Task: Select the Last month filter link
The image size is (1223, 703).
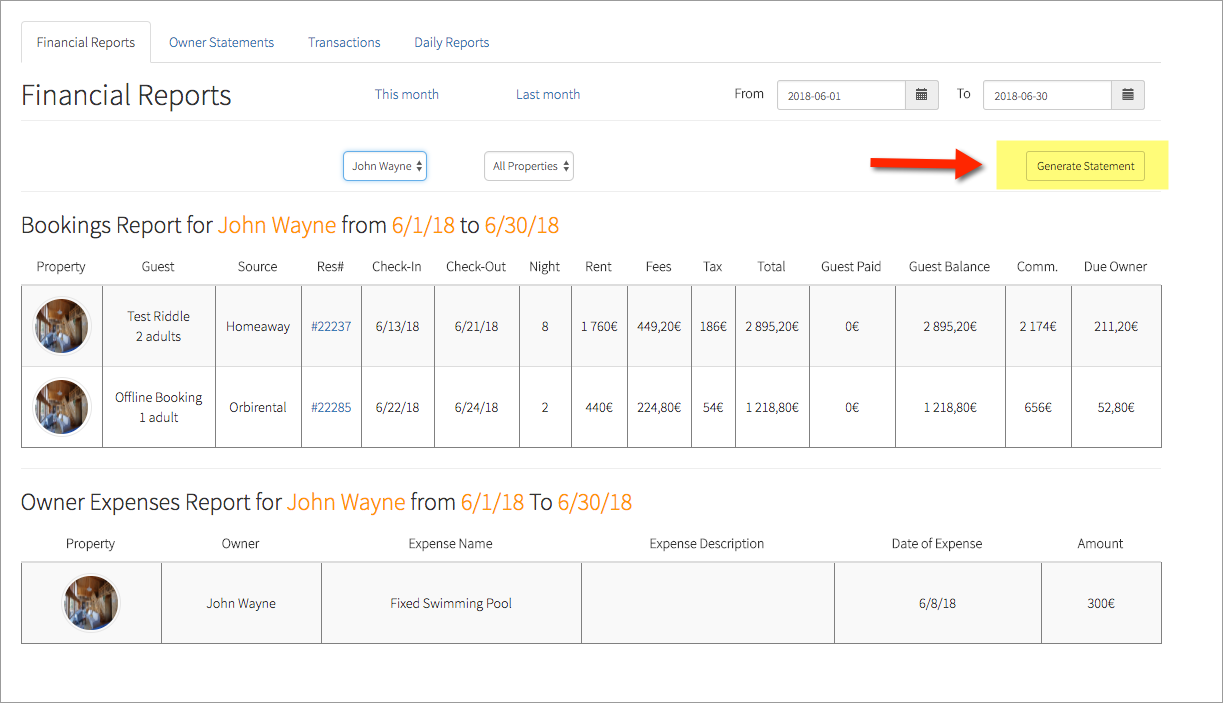Action: tap(548, 94)
